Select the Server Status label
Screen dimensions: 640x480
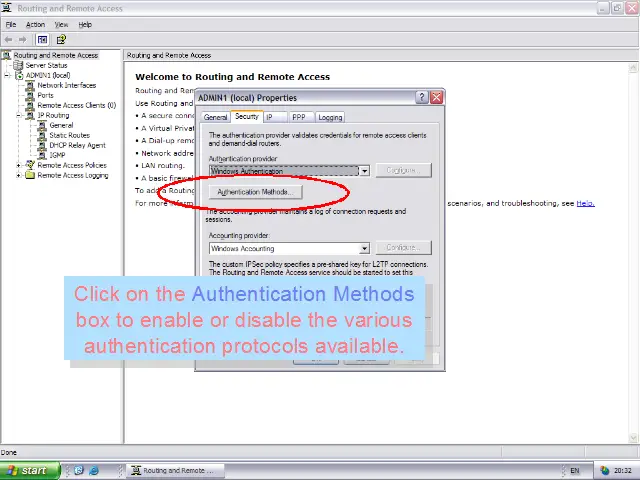(x=46, y=65)
